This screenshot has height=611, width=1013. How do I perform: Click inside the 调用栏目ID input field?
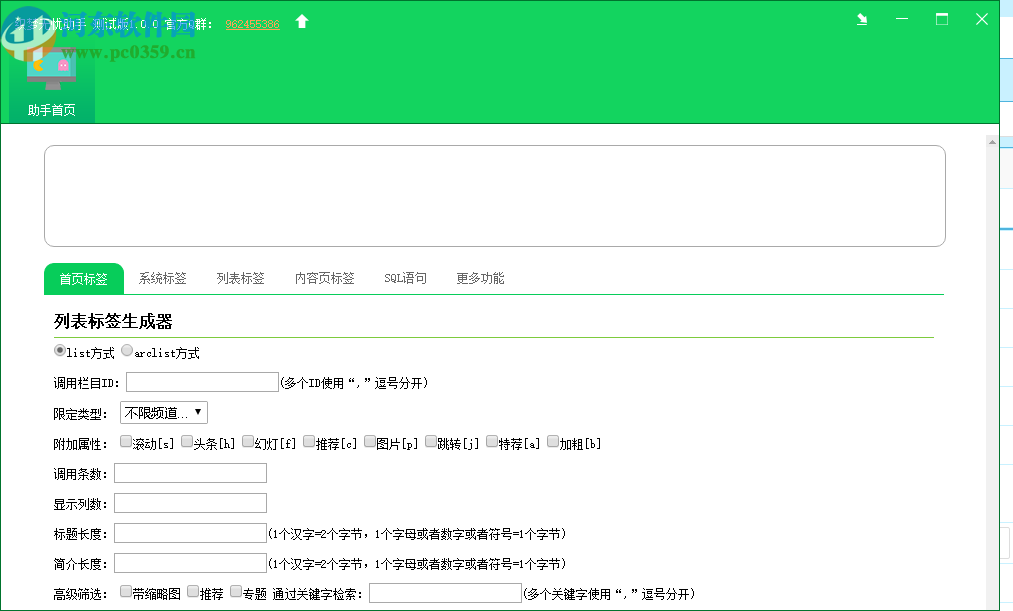tap(201, 381)
